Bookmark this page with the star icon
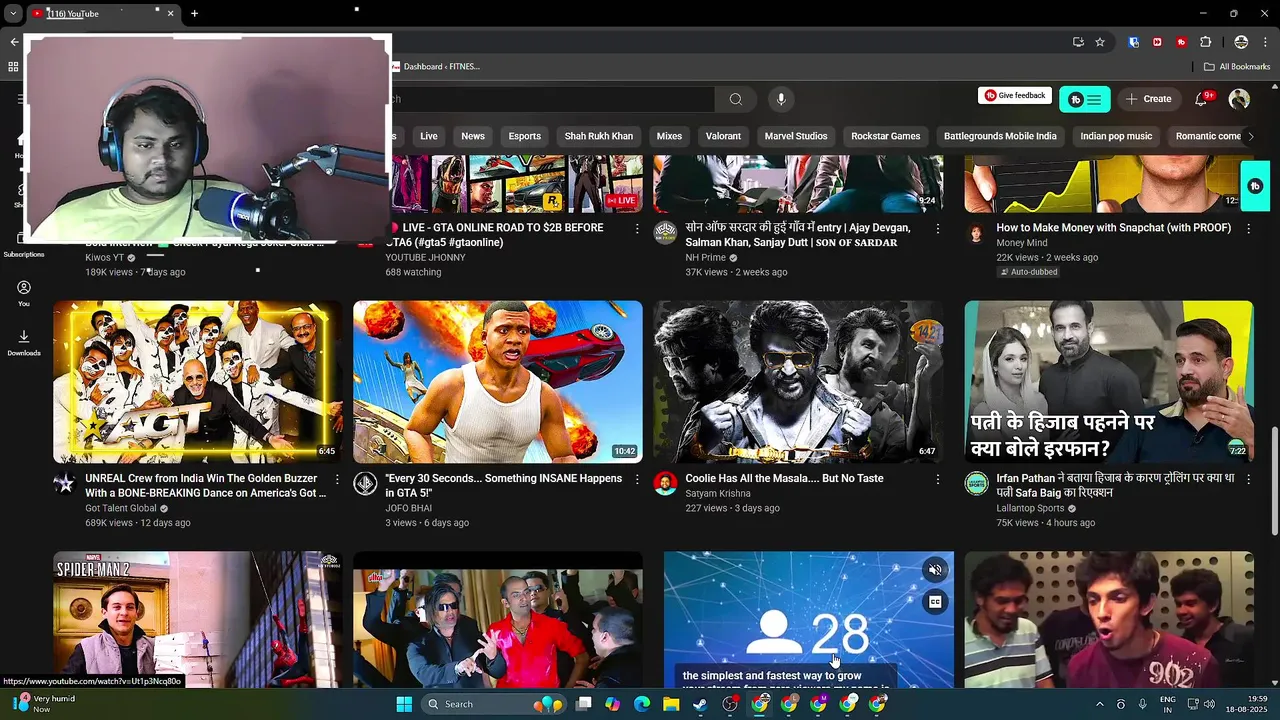Screen dimensions: 1280x720 (x=1100, y=42)
